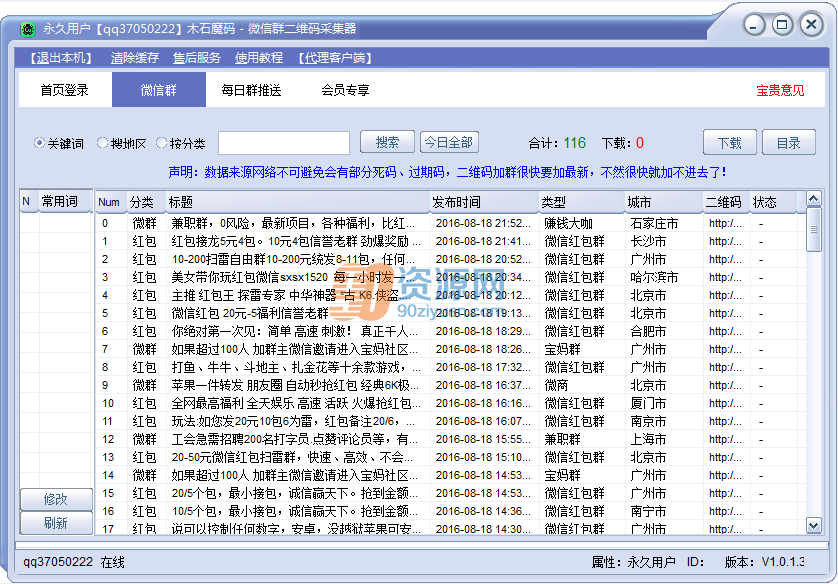Switch to the 每日群推送 tab

click(251, 90)
